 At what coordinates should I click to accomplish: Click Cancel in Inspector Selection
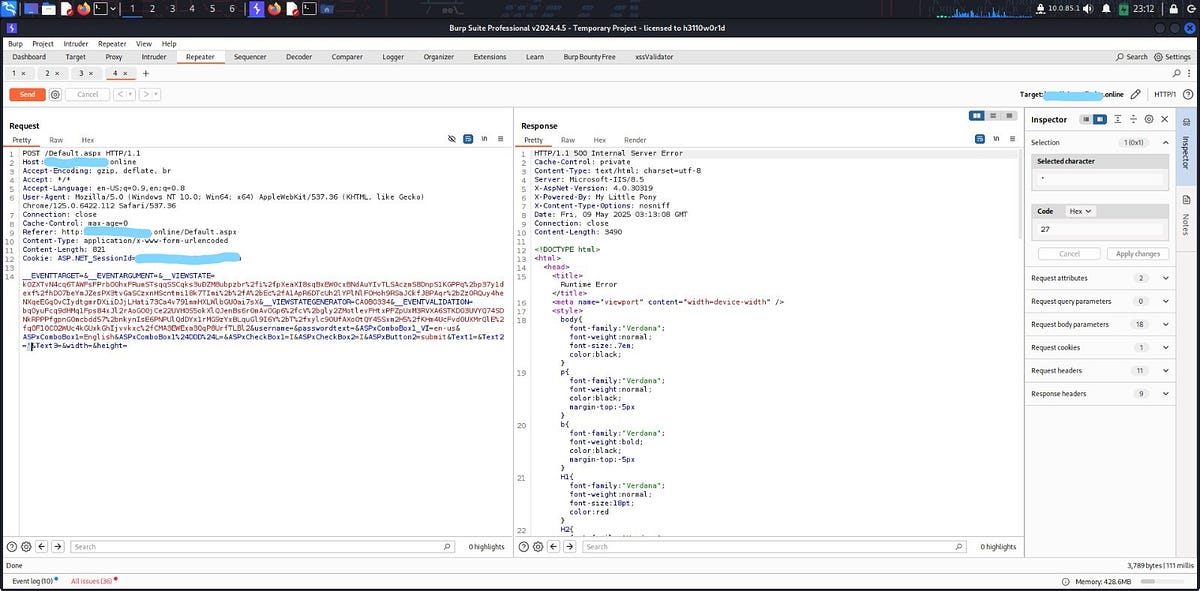(1069, 254)
